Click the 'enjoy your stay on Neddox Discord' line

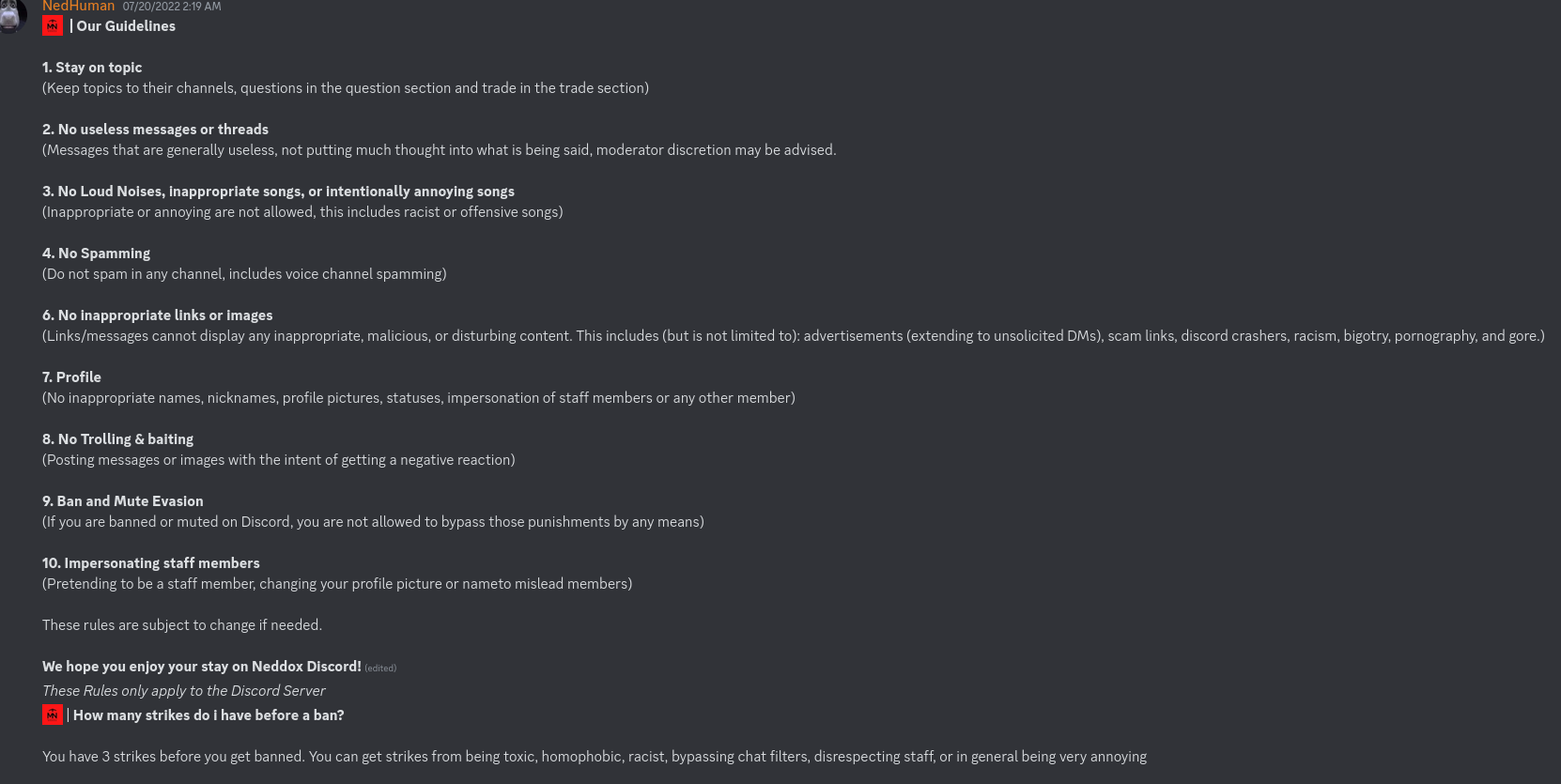coord(201,667)
